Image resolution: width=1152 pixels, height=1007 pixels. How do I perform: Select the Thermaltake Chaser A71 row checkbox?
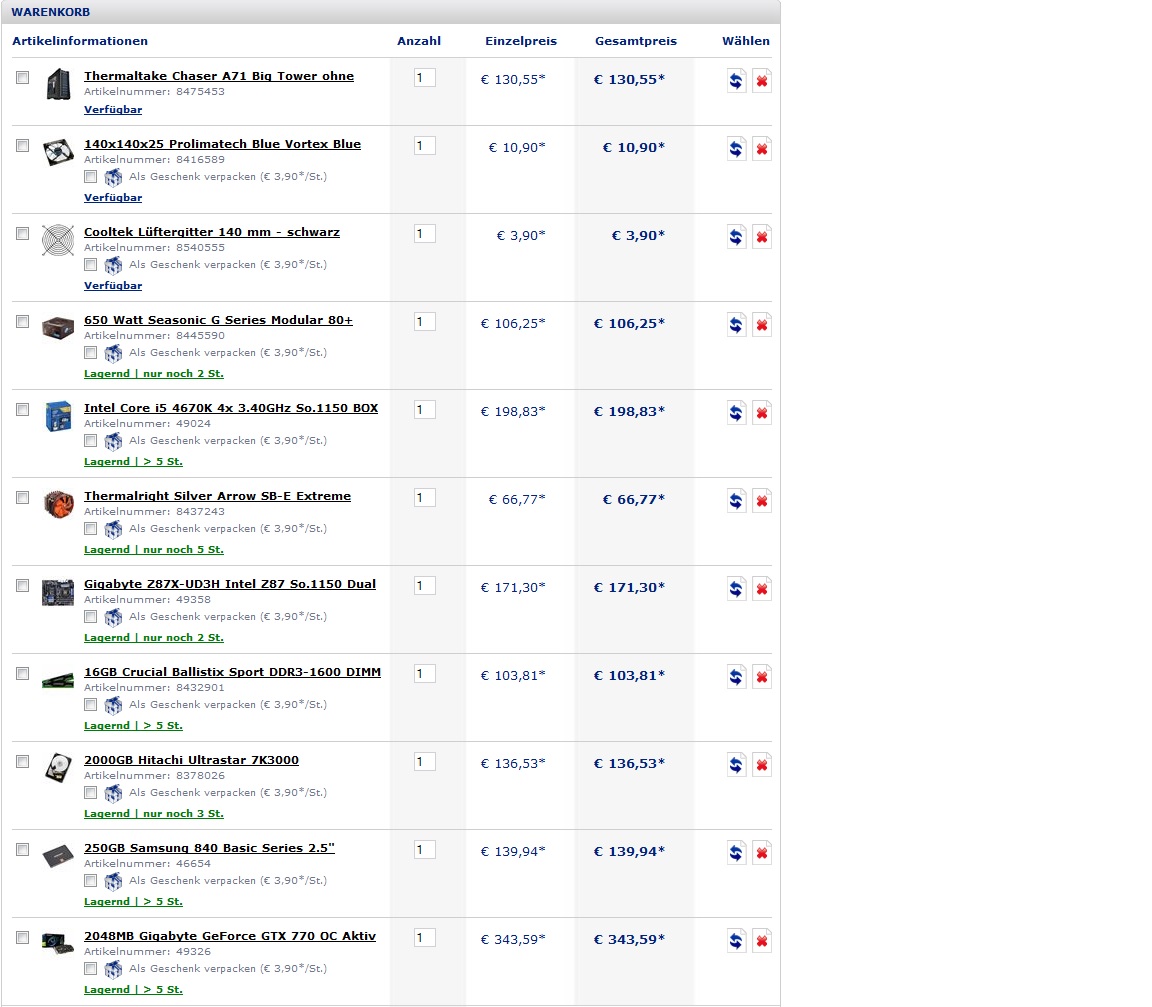(x=23, y=77)
